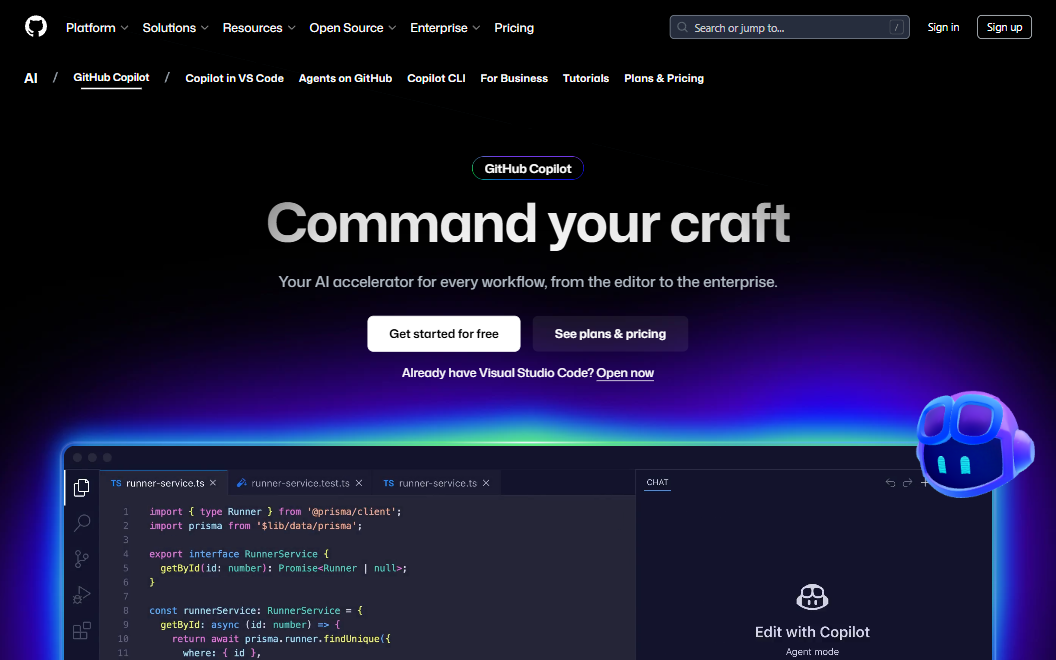
Task: Follow the Open now link
Action: click(625, 373)
